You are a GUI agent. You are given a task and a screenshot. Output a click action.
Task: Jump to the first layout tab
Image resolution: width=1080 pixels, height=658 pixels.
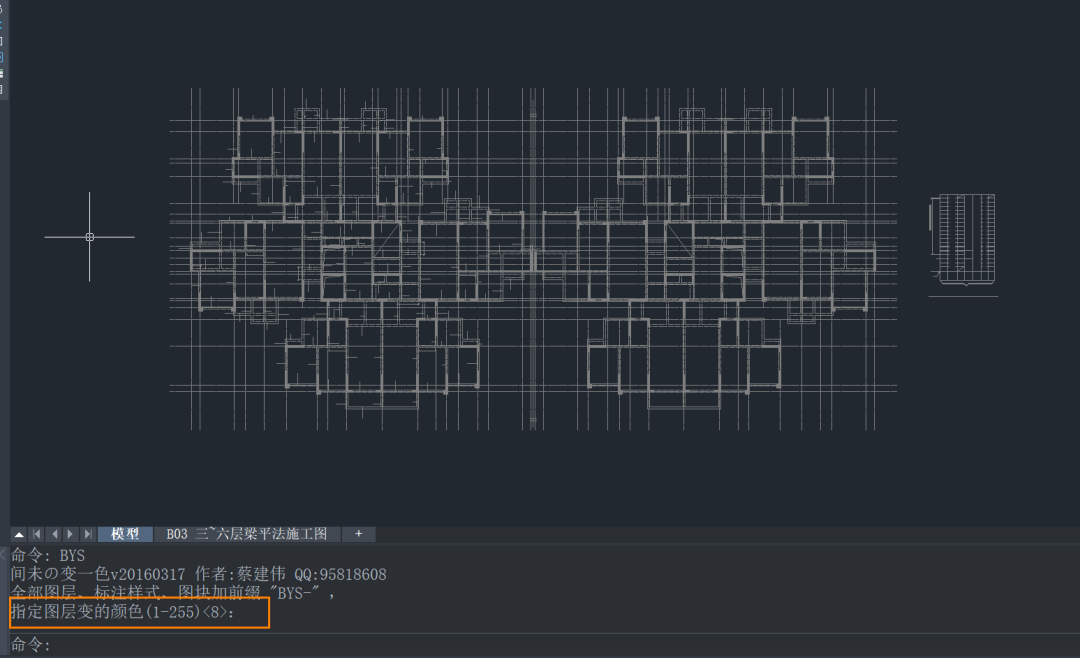point(37,535)
